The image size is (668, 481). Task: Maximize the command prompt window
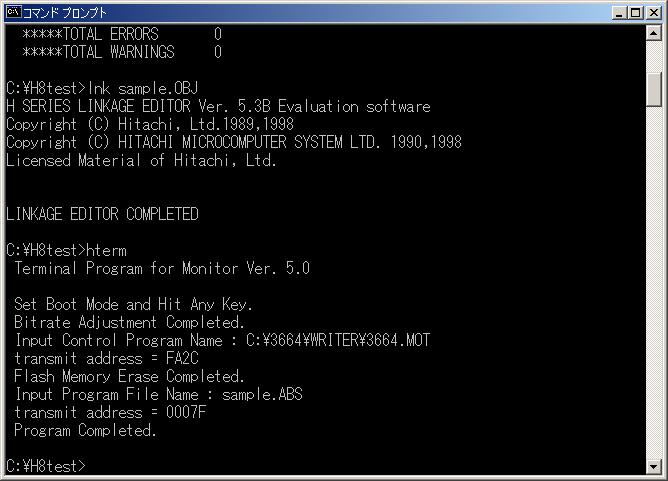[635, 13]
